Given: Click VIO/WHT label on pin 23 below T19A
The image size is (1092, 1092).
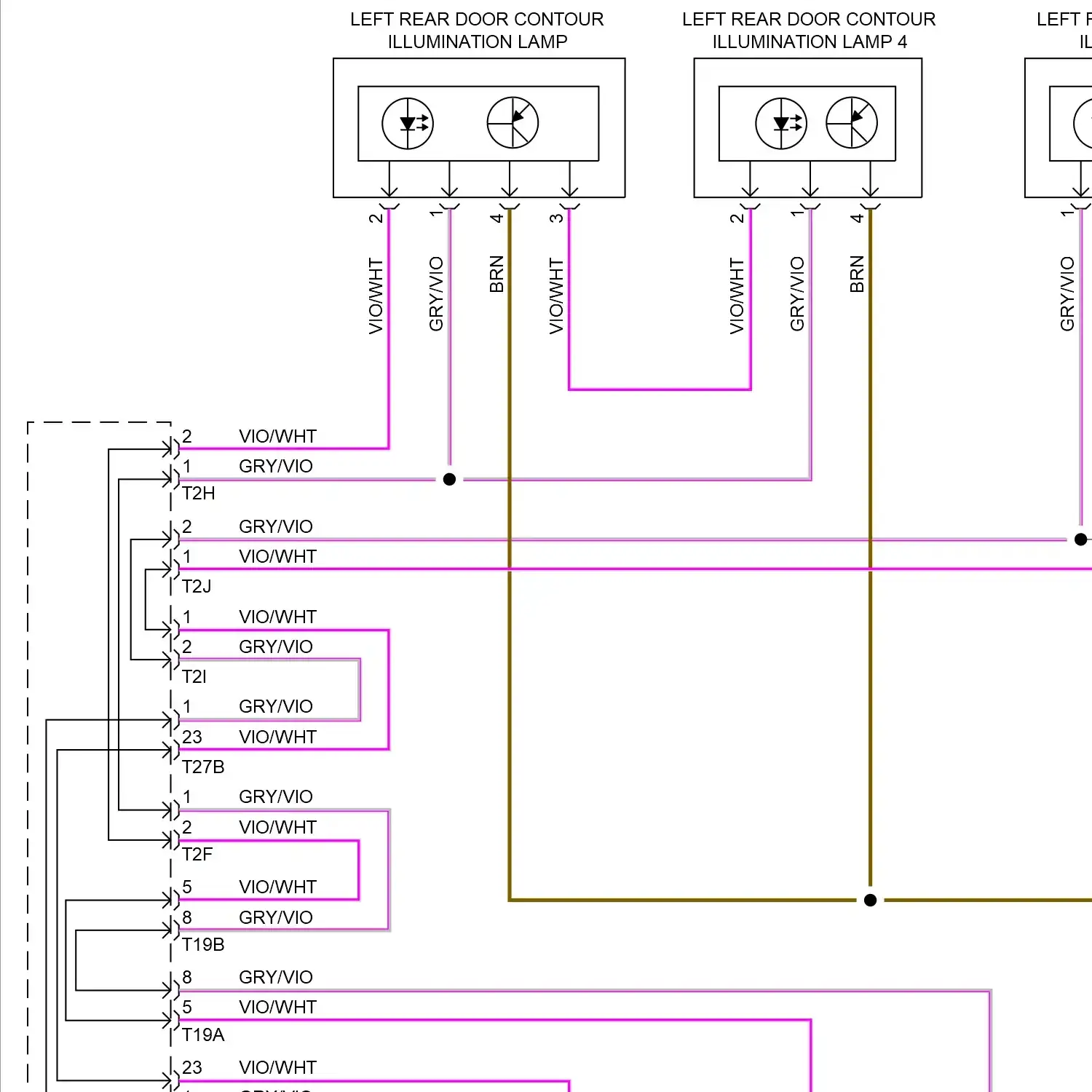Looking at the screenshot, I should tap(277, 1068).
